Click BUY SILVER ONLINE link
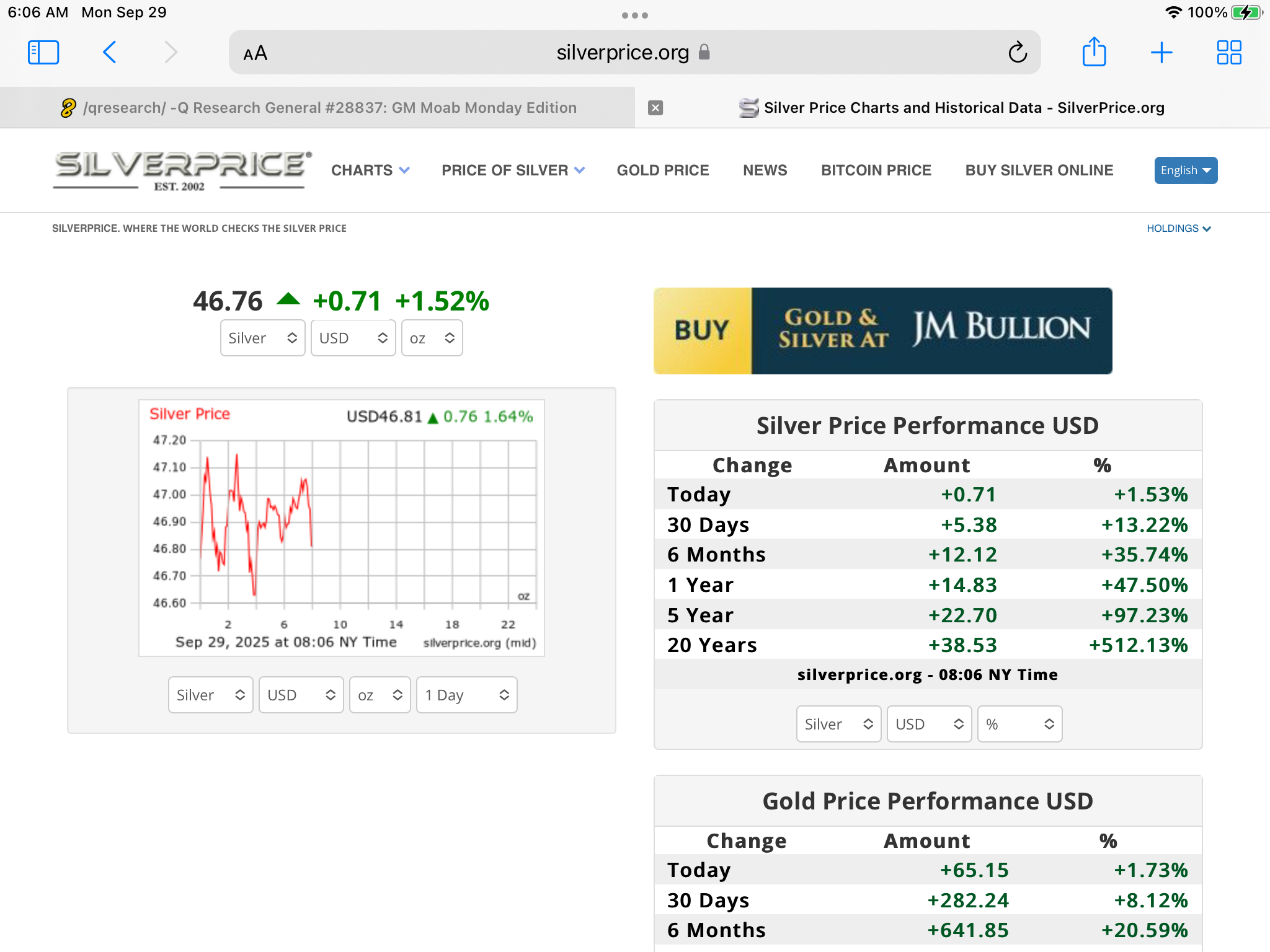The width and height of the screenshot is (1270, 952). (x=1039, y=170)
